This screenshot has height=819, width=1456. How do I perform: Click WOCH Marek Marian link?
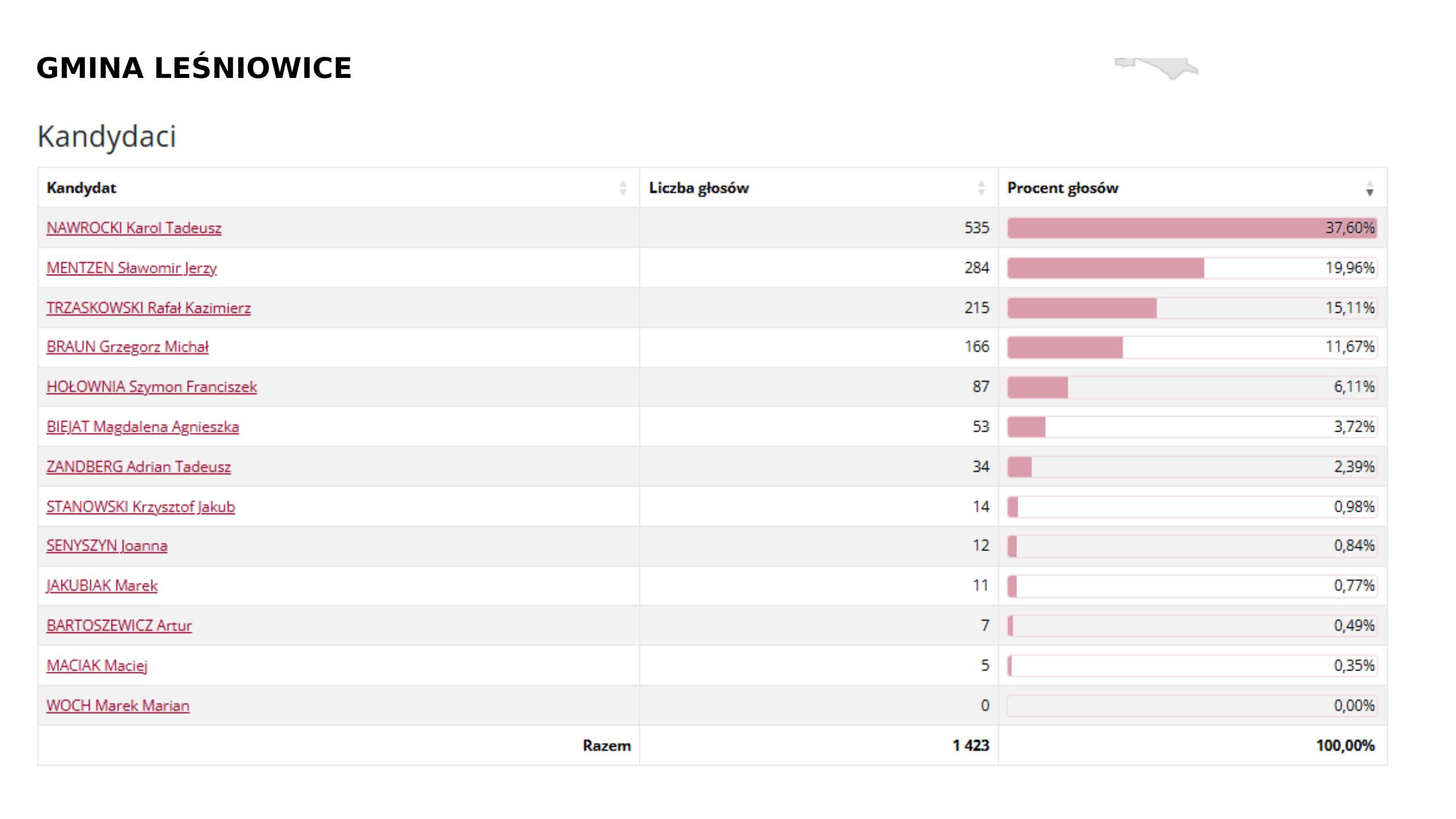tap(118, 705)
